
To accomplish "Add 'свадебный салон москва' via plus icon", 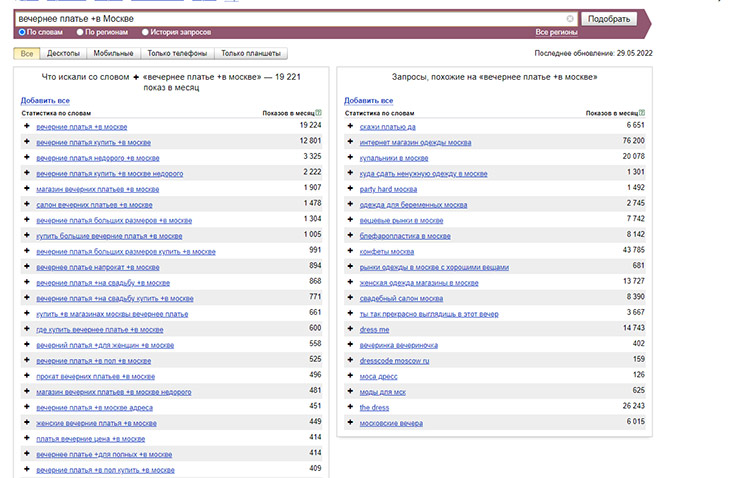I will 350,297.
